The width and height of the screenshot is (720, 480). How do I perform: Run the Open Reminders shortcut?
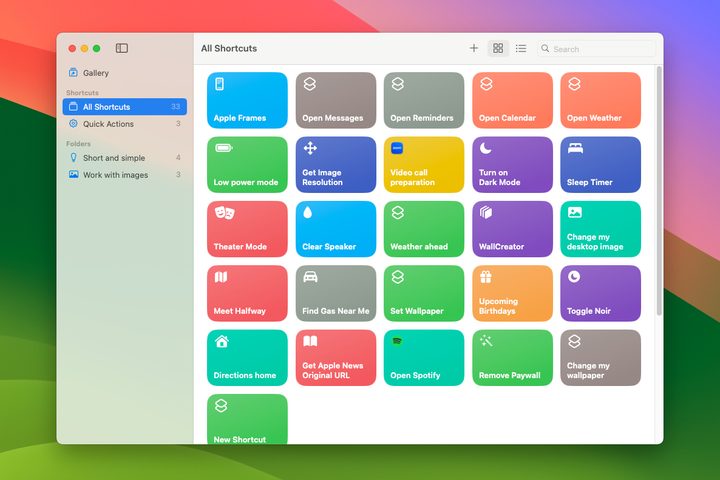click(424, 100)
